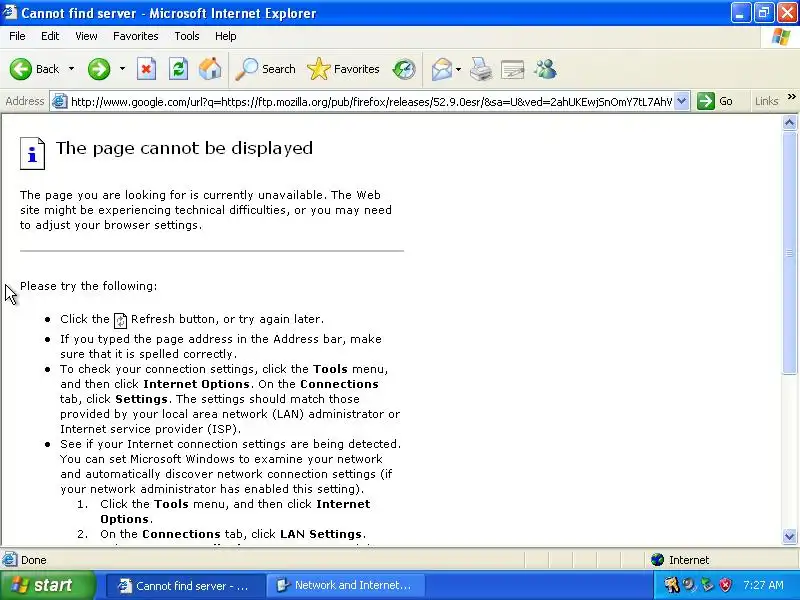
Task: Print the page with the printer icon
Action: point(481,69)
